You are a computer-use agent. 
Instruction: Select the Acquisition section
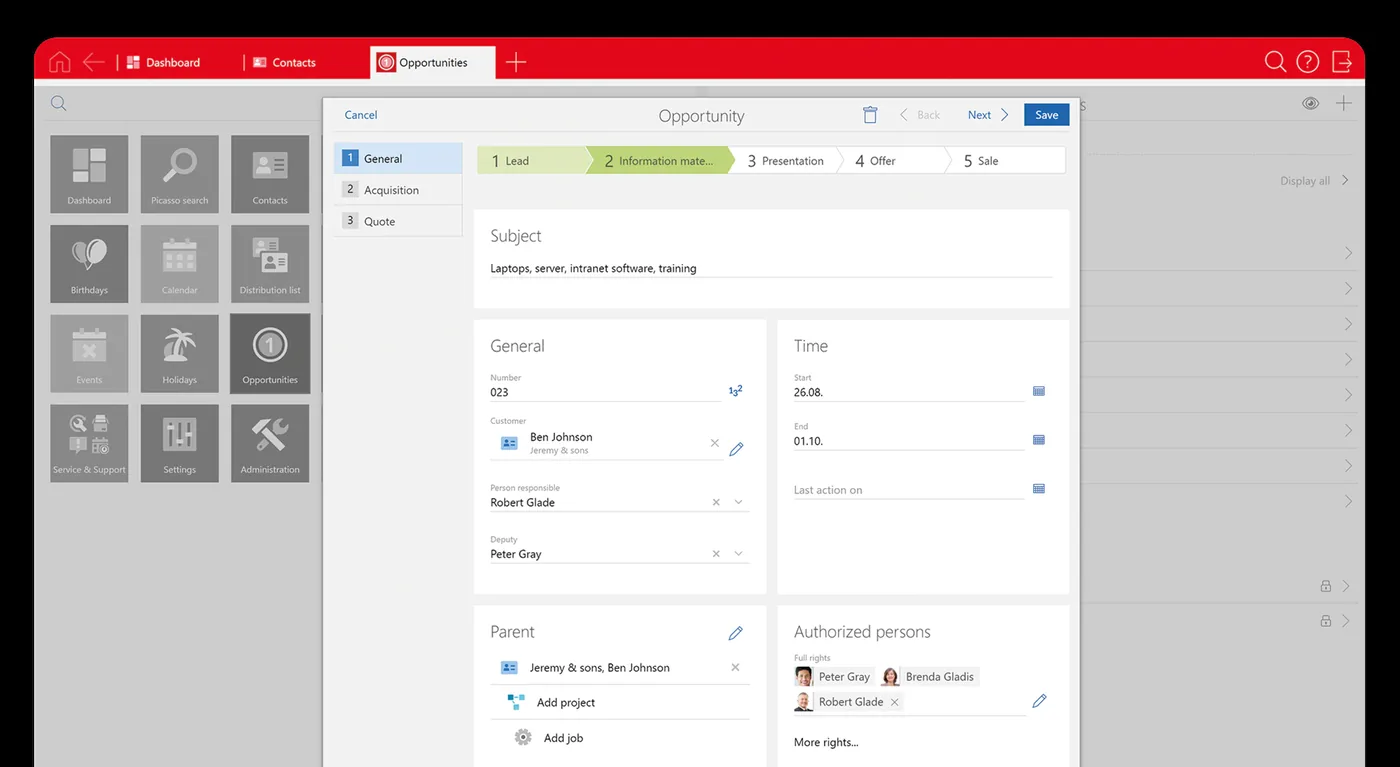(398, 190)
